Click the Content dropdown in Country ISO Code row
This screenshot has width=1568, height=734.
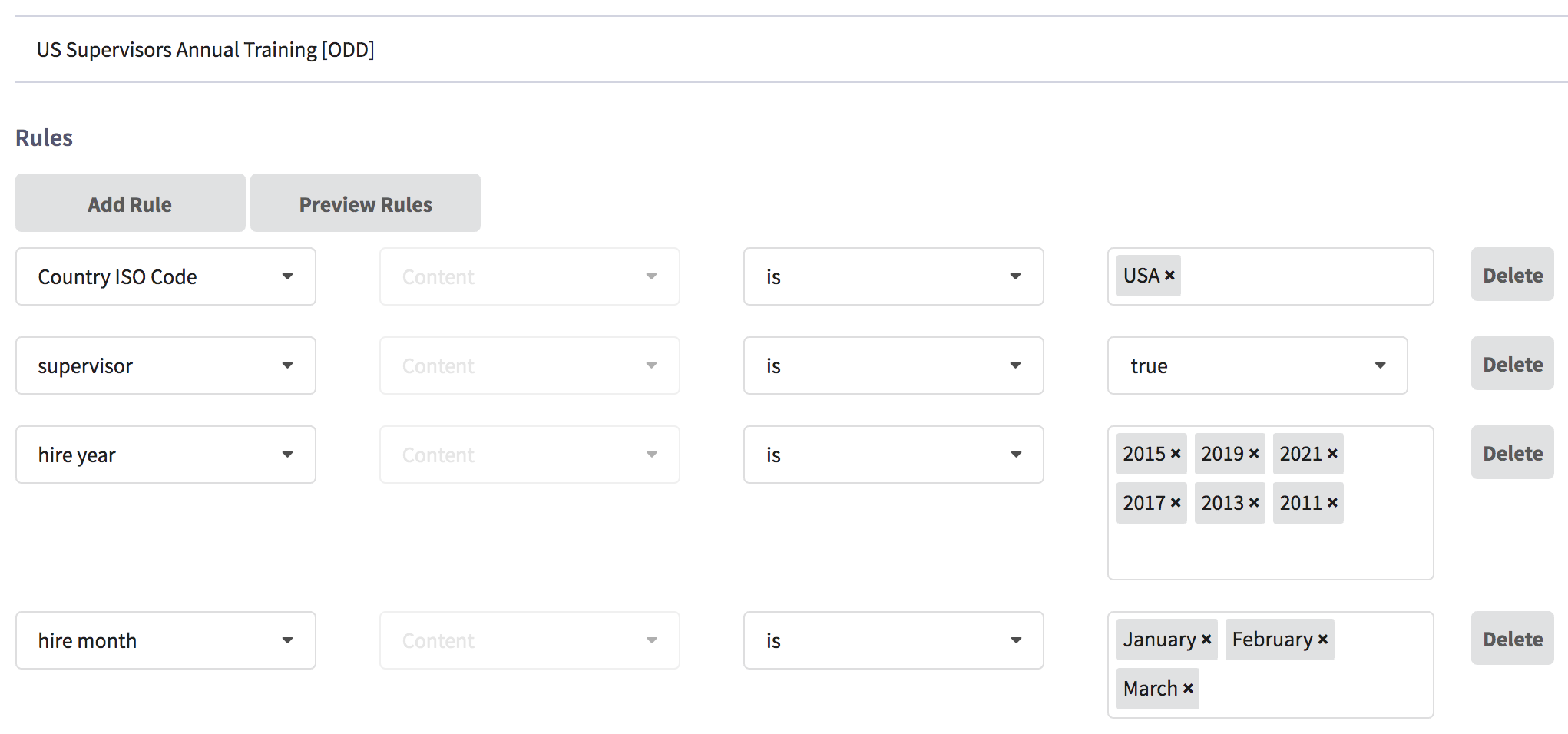point(530,276)
